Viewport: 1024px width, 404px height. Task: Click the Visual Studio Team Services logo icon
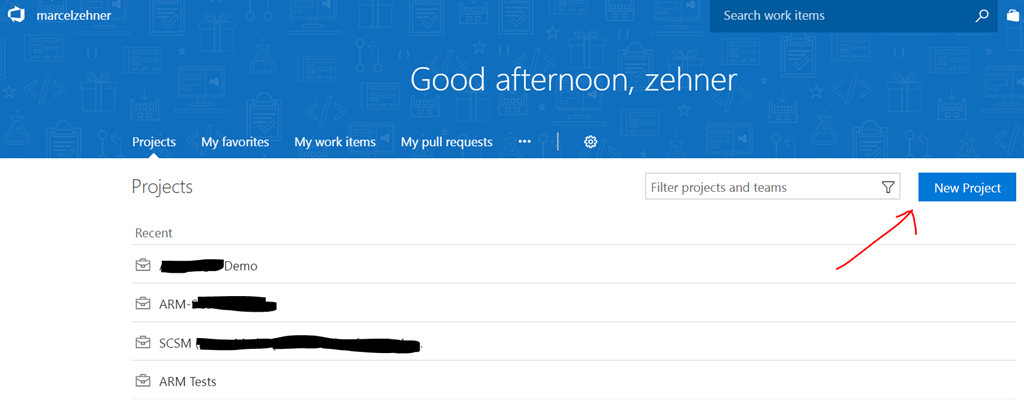pyautogui.click(x=15, y=16)
